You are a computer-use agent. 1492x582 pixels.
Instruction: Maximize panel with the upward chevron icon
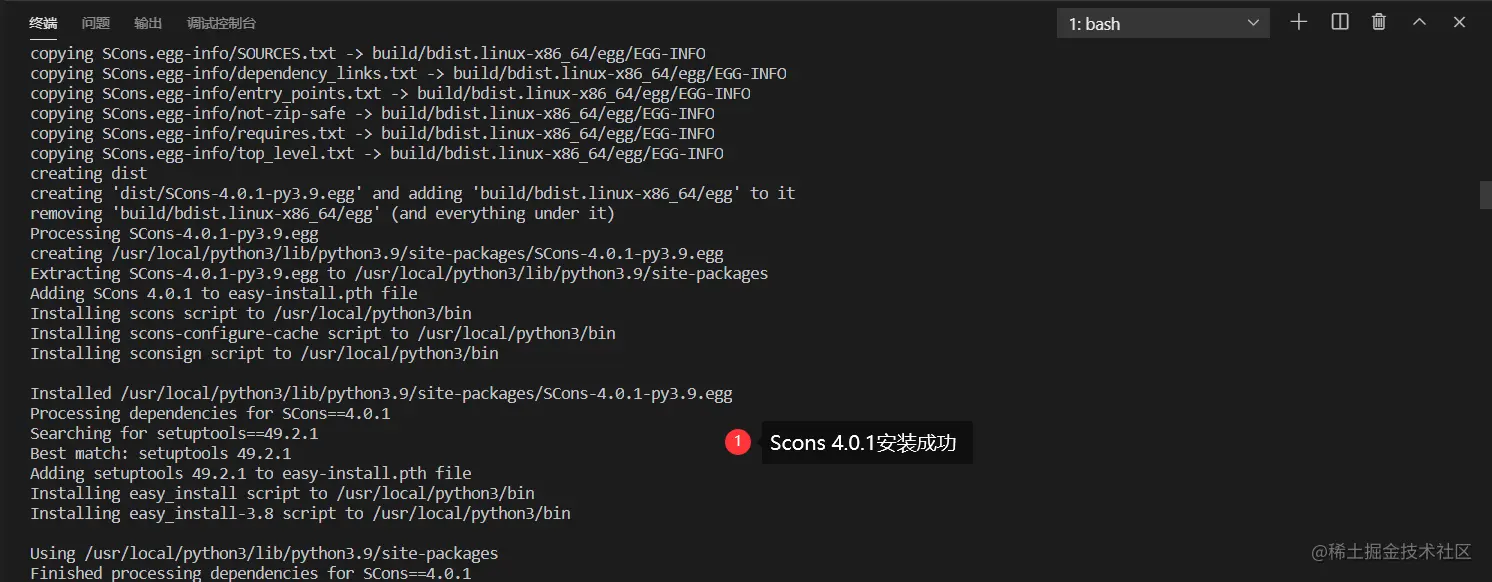pyautogui.click(x=1419, y=22)
